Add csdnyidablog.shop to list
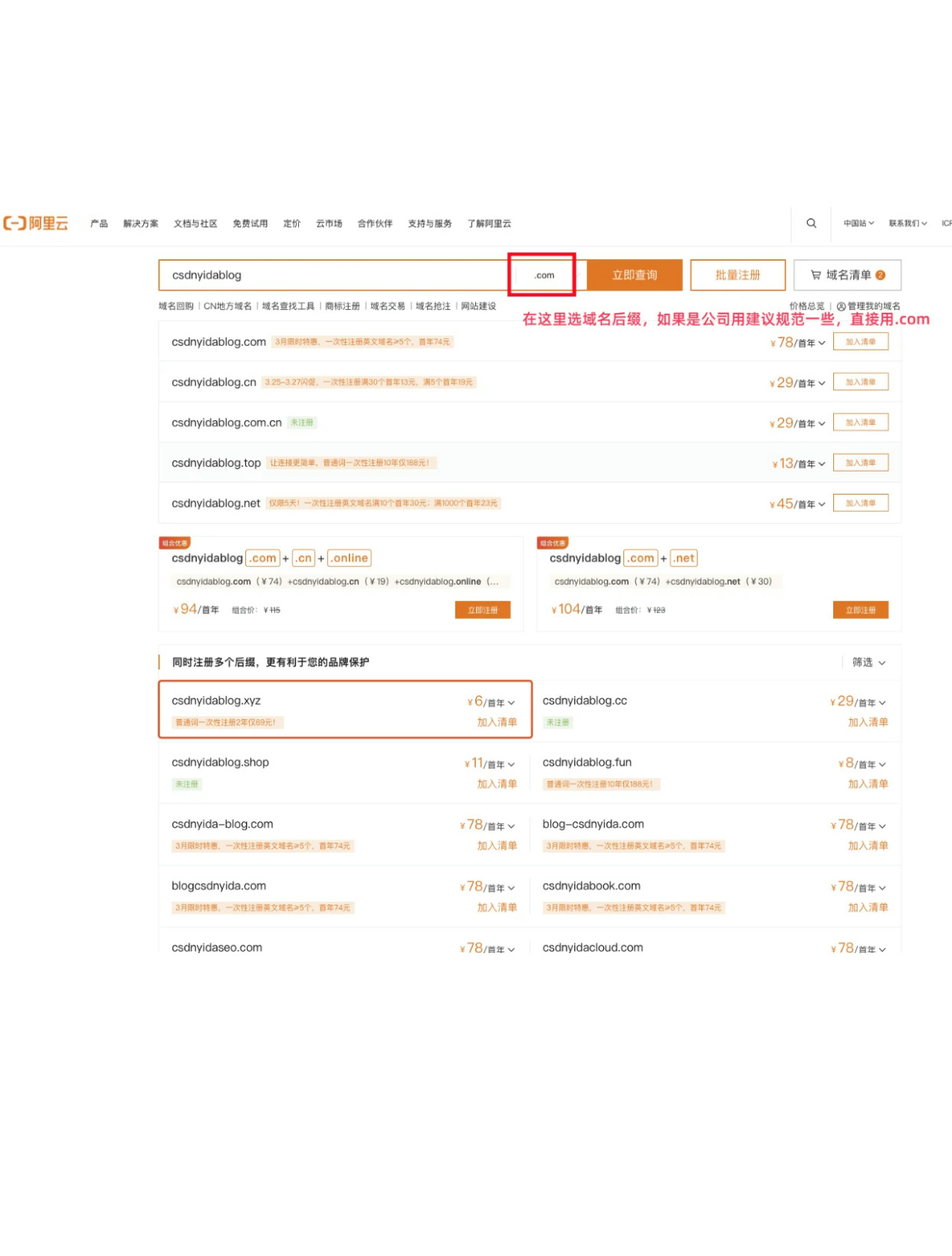Viewport: 952px width, 1256px height. (x=497, y=784)
